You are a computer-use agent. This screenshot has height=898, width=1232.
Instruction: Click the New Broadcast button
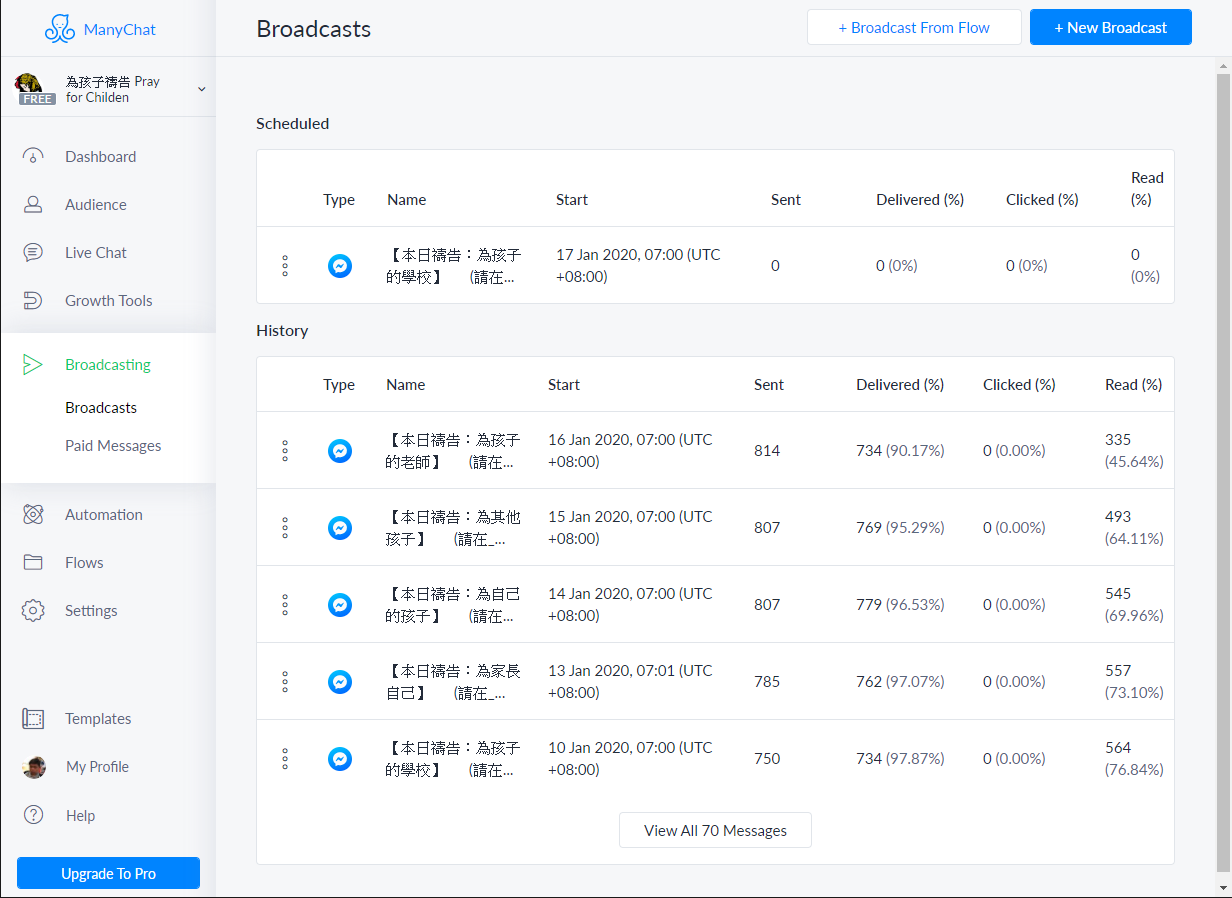click(x=1110, y=28)
